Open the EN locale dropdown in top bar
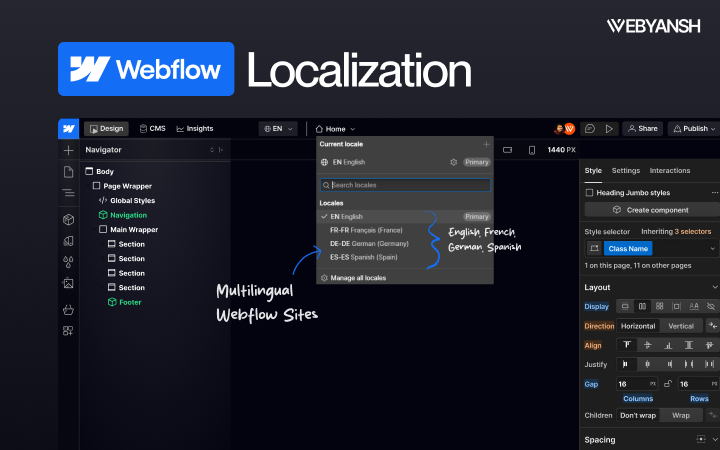The height and width of the screenshot is (450, 720). coord(278,129)
